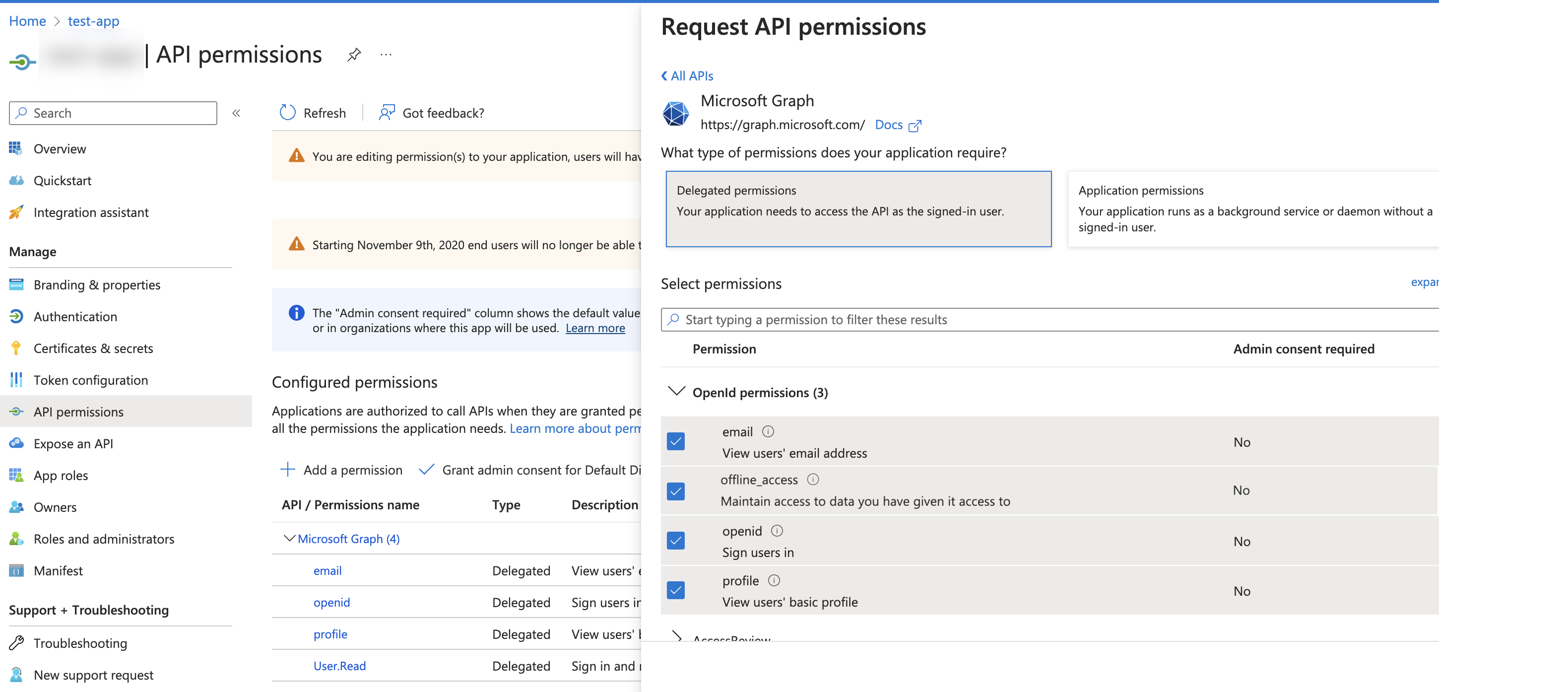Click the Troubleshooting wrench icon
Screen dimensions: 1568x692
(x=16, y=643)
